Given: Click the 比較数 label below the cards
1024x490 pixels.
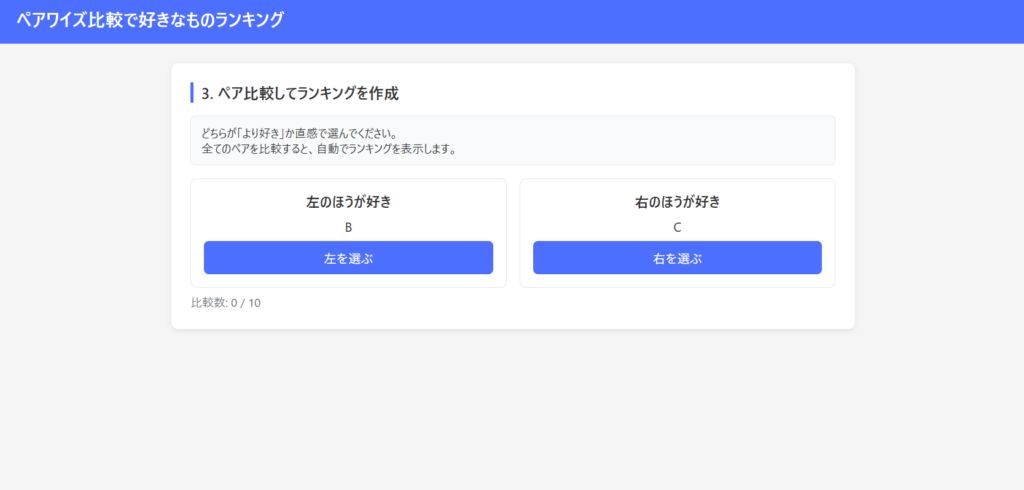Looking at the screenshot, I should point(209,303).
